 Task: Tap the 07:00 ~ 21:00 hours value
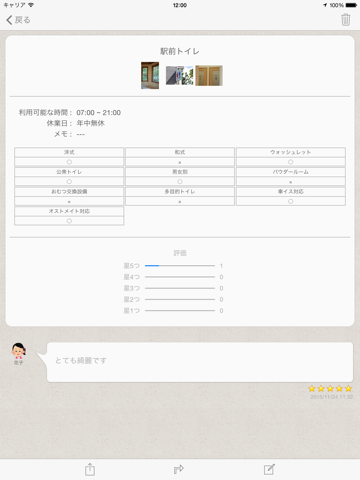tap(99, 113)
